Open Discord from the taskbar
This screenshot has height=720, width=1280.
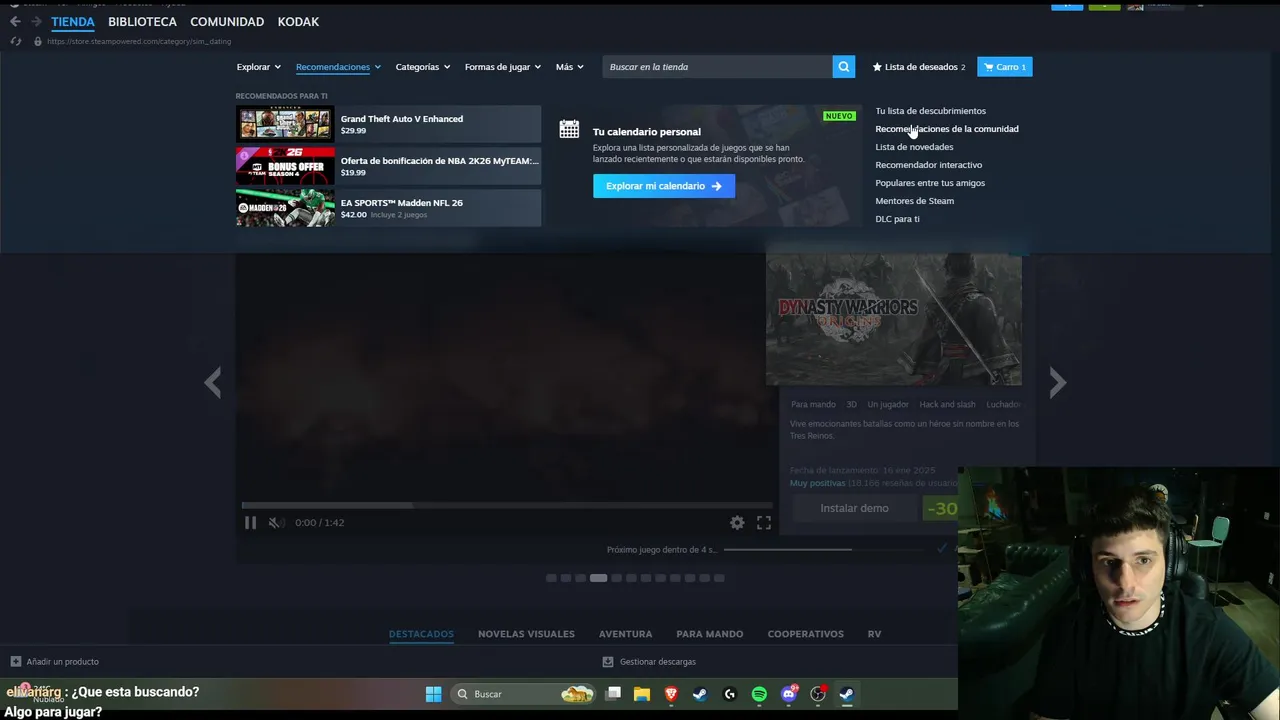(x=789, y=694)
